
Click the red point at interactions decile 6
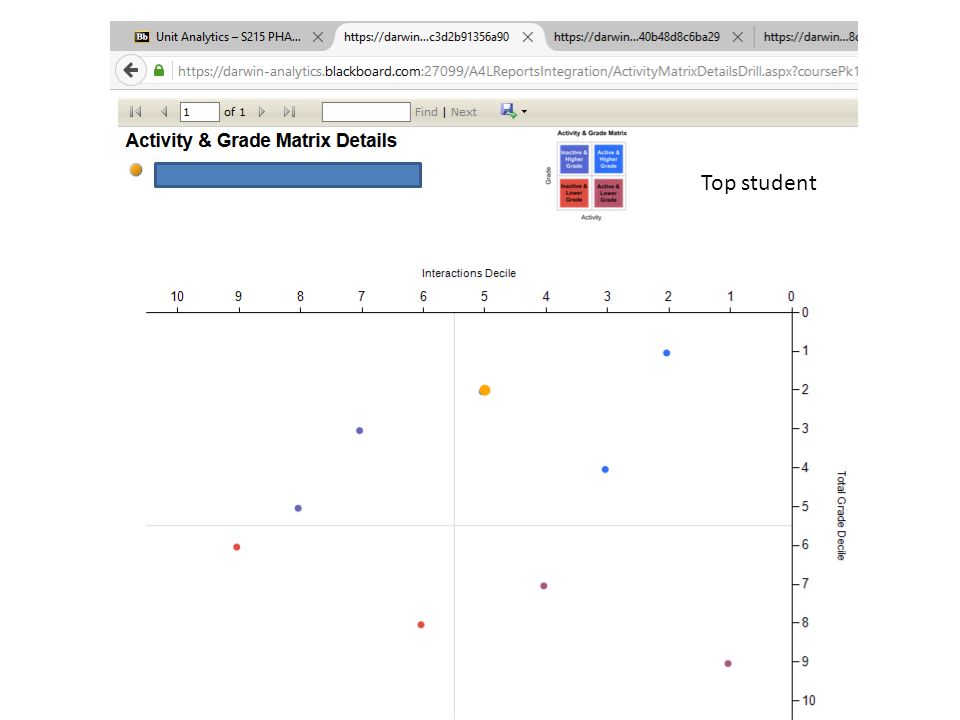click(421, 624)
